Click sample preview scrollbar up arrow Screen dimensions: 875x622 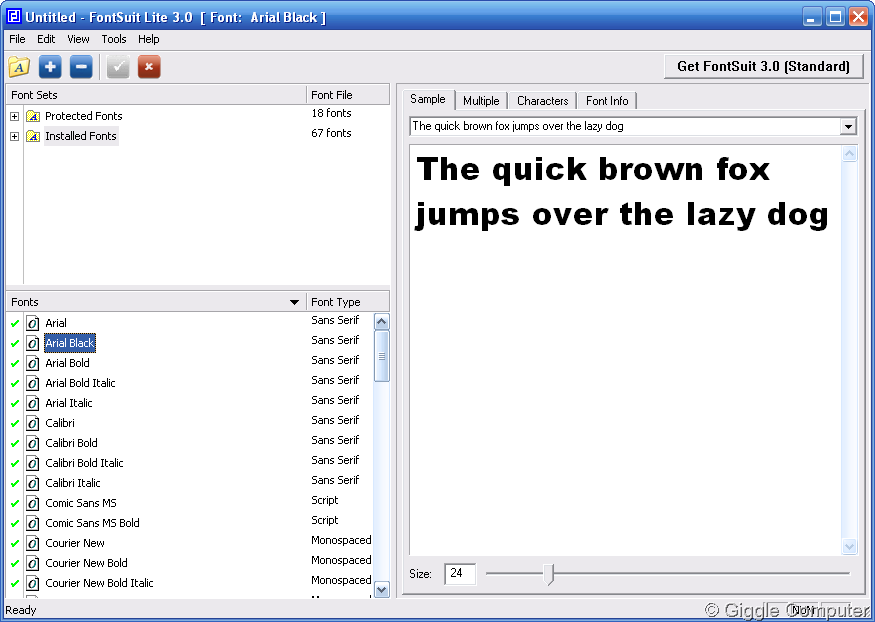coord(849,154)
